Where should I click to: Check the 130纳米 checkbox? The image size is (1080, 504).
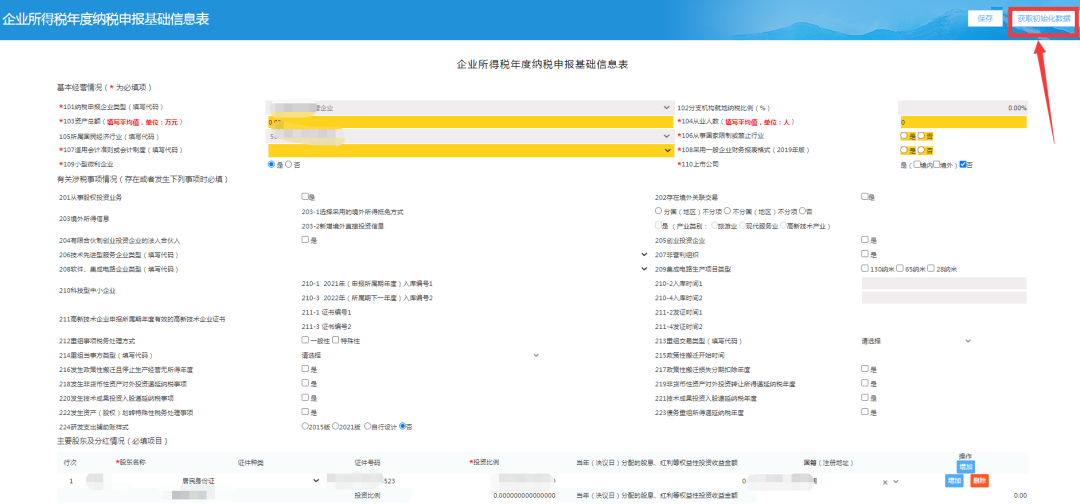point(865,269)
